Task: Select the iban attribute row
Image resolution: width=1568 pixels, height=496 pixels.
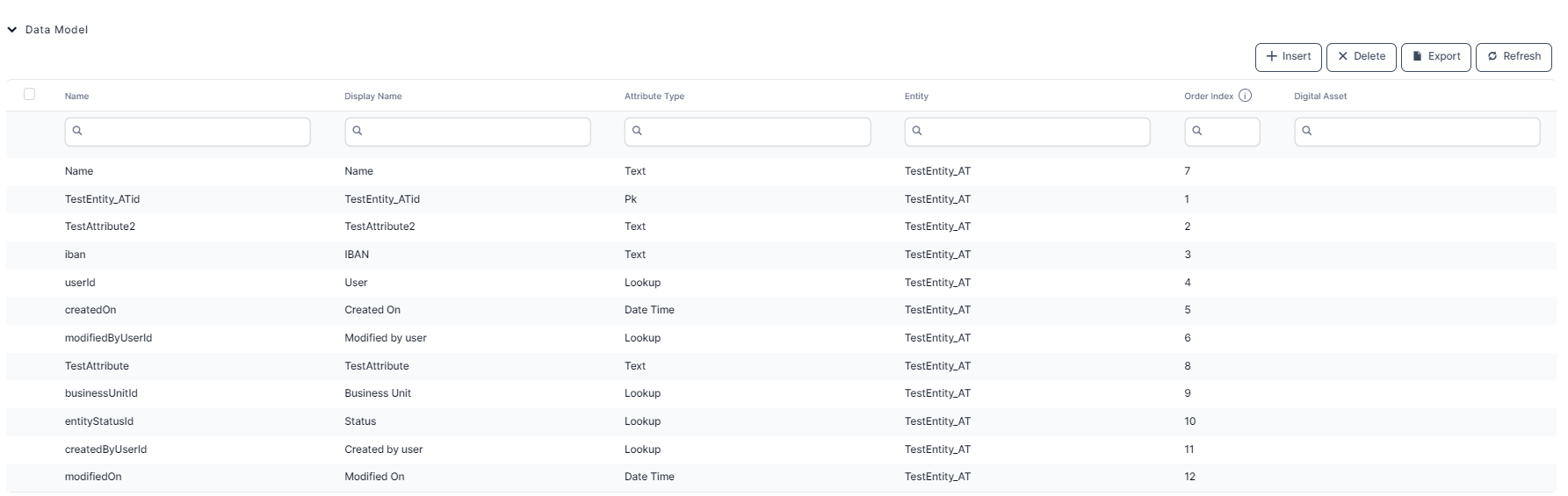Action: pyautogui.click(x=76, y=255)
